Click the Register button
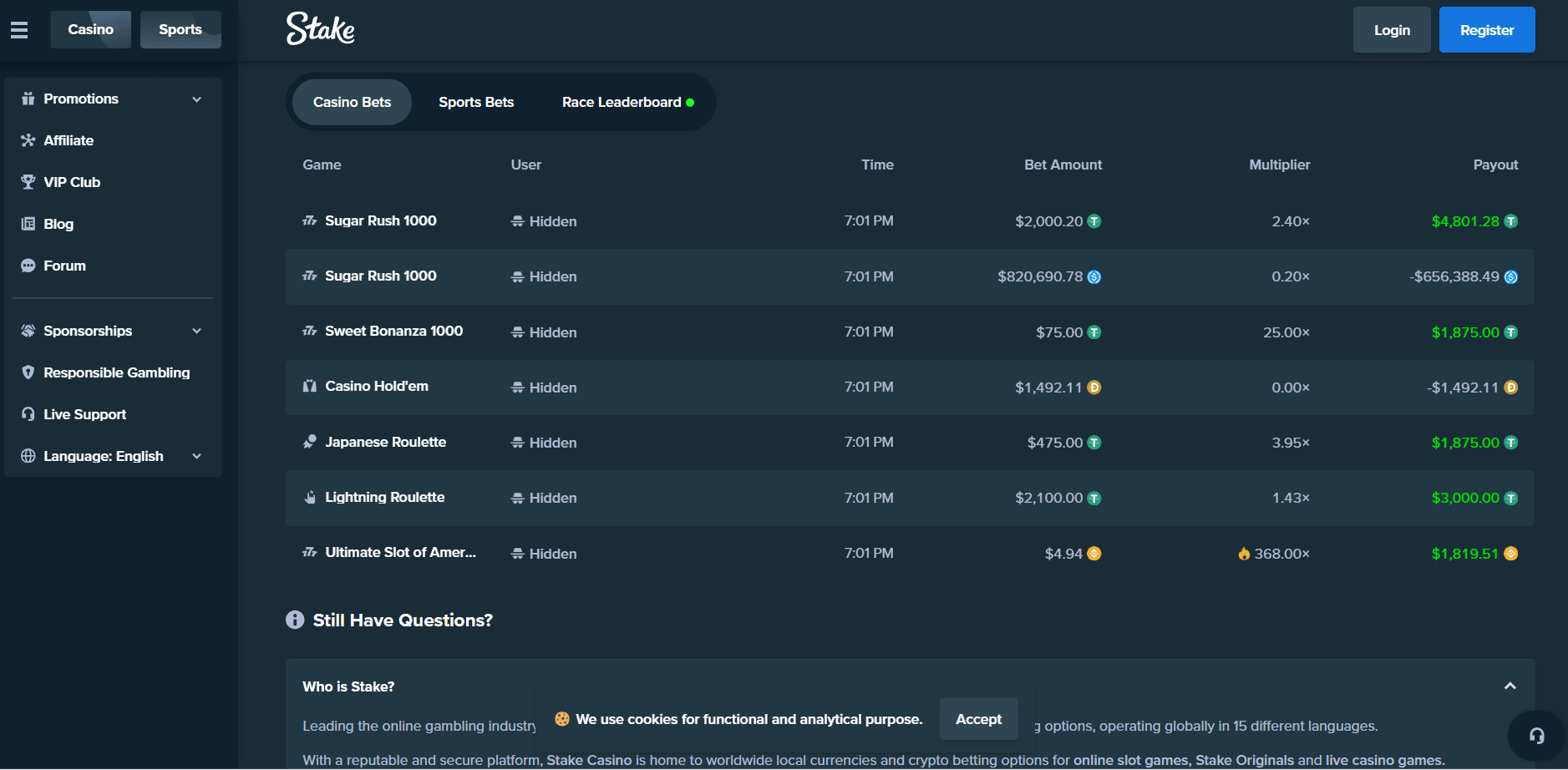 1487,30
